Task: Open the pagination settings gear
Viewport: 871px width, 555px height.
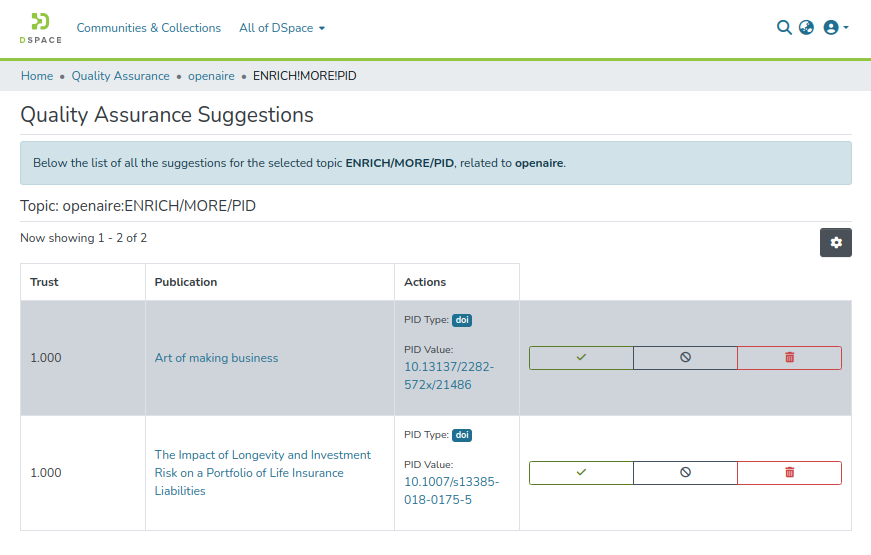Action: [x=836, y=243]
